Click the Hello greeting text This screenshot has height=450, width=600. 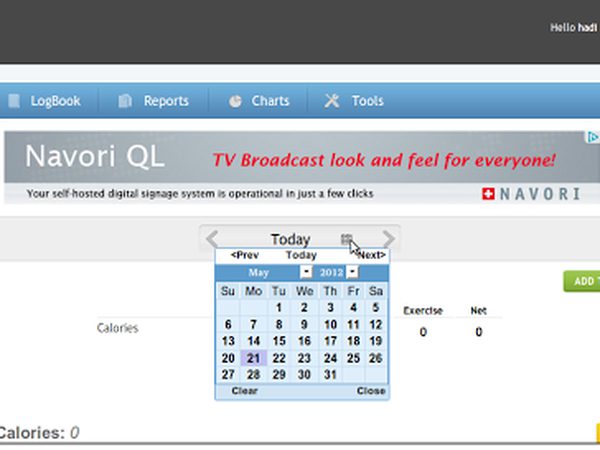573,28
